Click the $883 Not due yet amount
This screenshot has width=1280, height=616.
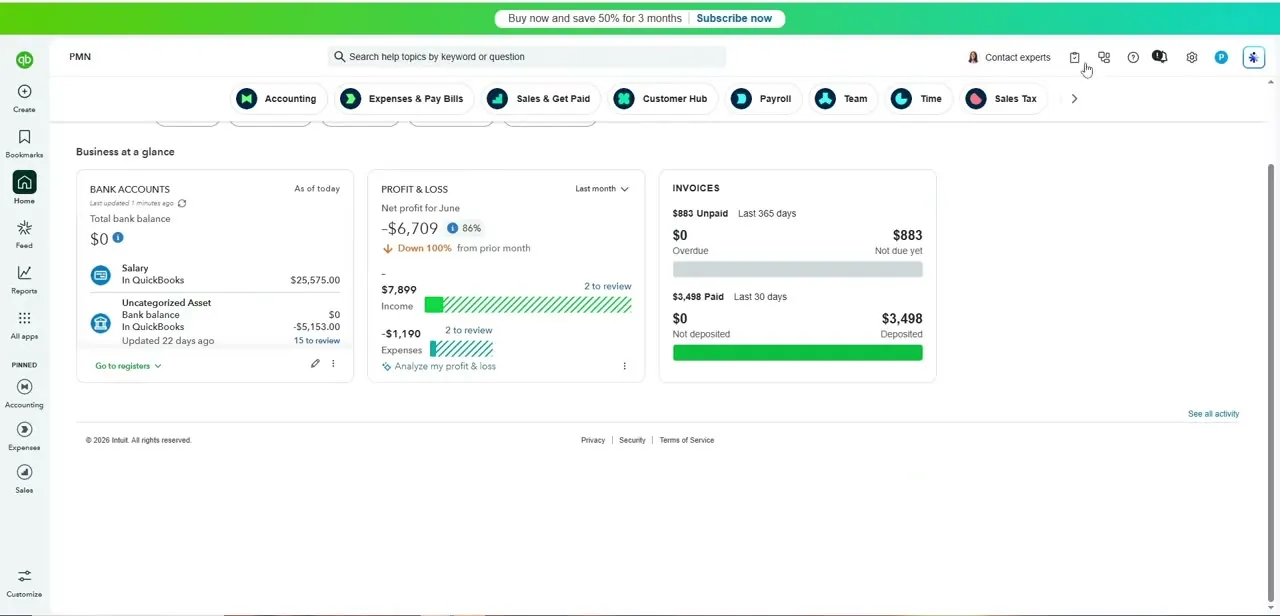(907, 236)
